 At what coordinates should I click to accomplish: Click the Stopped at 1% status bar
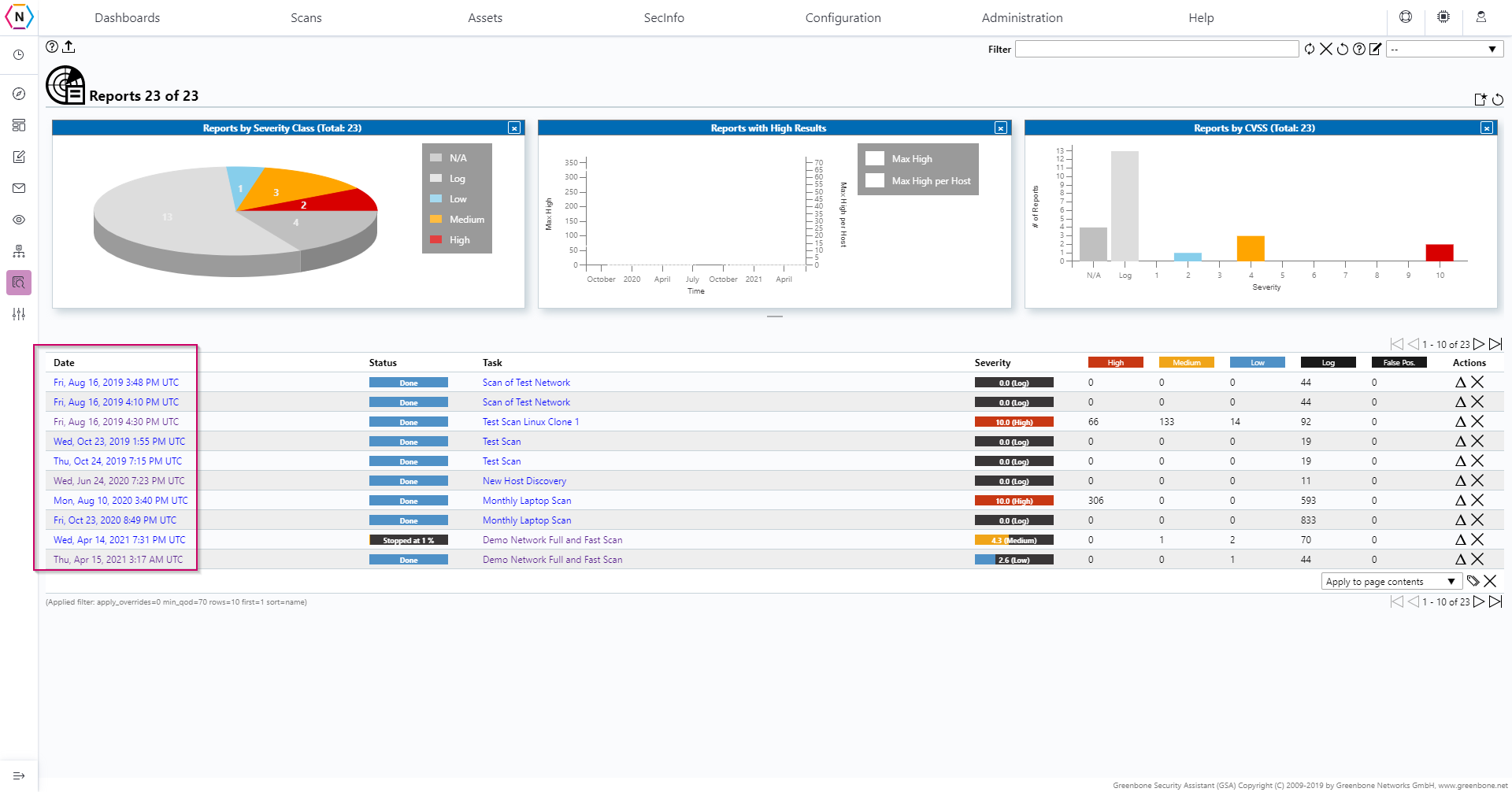click(409, 539)
